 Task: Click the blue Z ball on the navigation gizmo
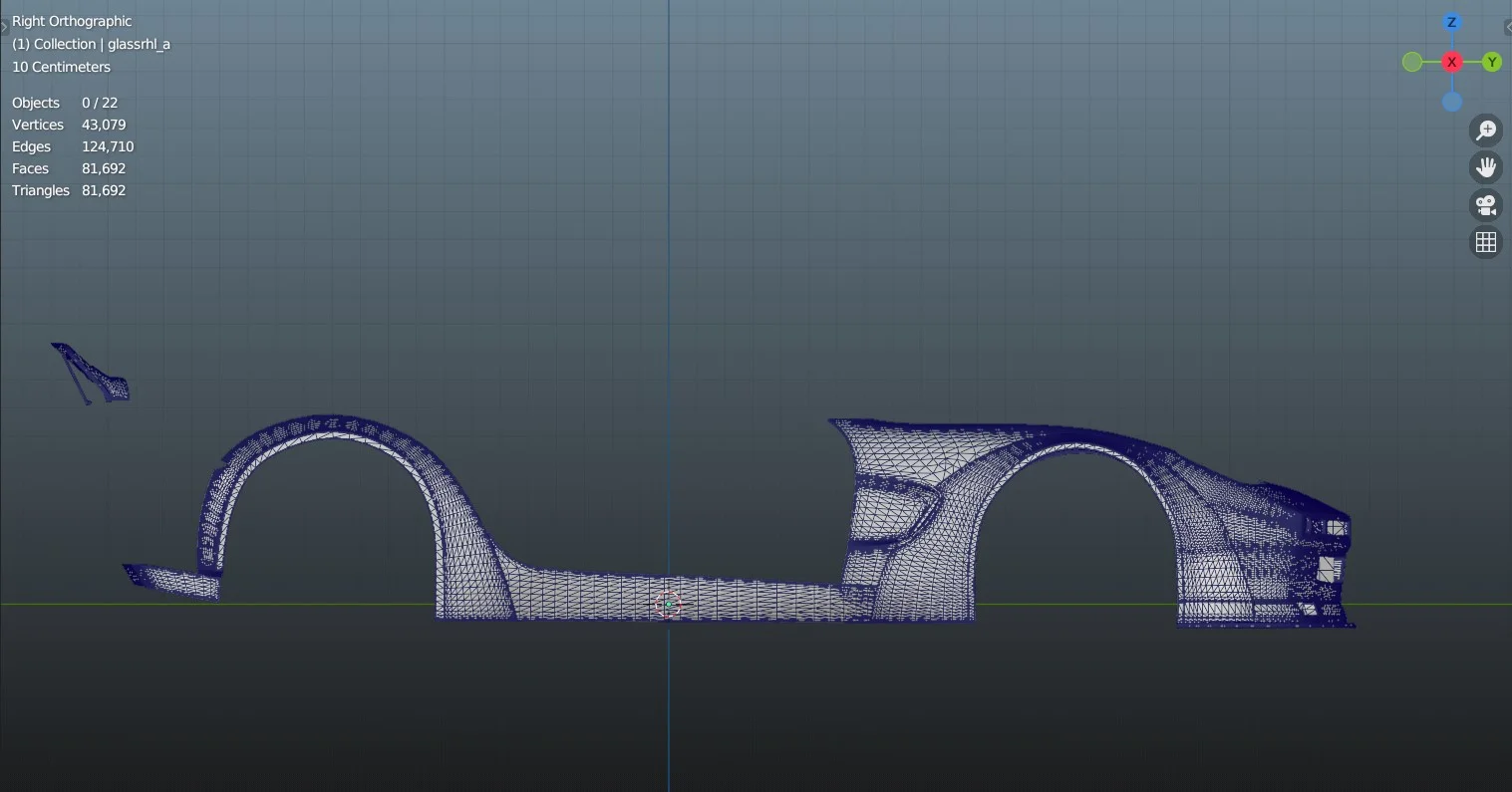[1451, 22]
